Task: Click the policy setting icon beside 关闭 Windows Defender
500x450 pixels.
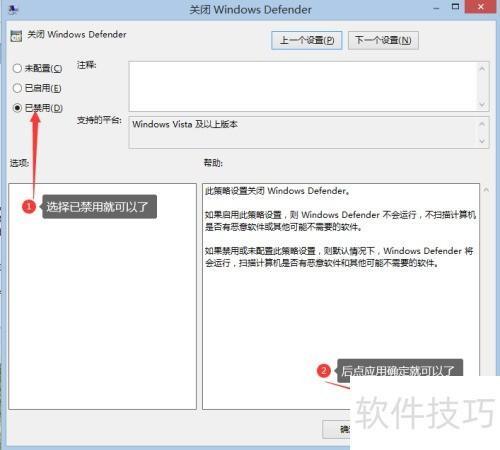Action: [x=16, y=36]
